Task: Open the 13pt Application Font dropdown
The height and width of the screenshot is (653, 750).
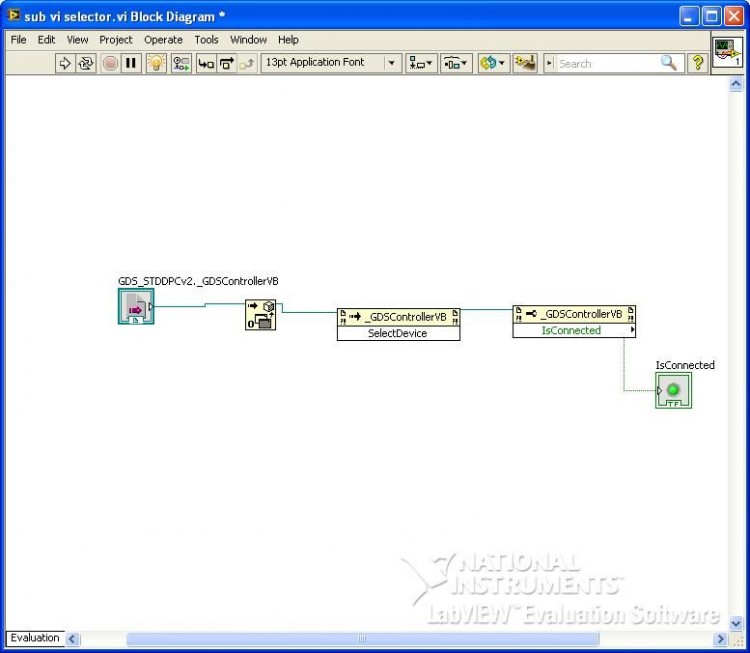Action: click(x=331, y=63)
